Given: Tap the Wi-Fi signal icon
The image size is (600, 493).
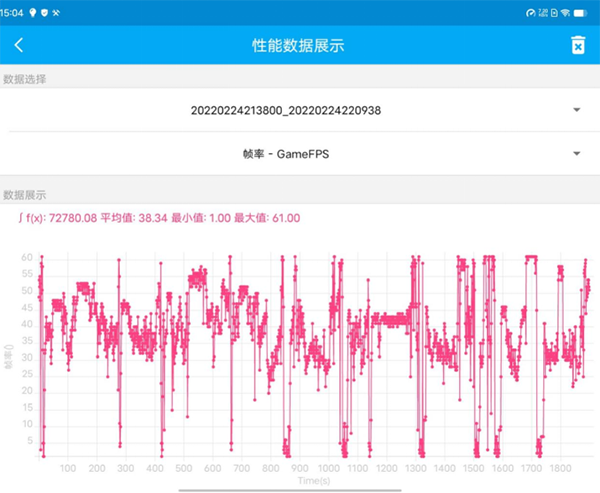Looking at the screenshot, I should tap(565, 10).
